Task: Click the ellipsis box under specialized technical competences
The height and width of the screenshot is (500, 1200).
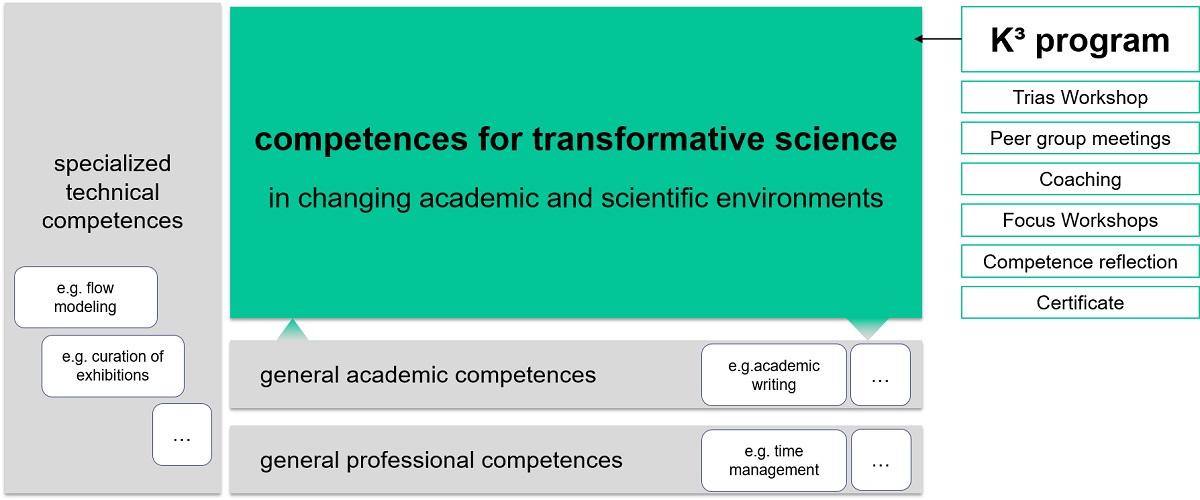Action: (182, 434)
